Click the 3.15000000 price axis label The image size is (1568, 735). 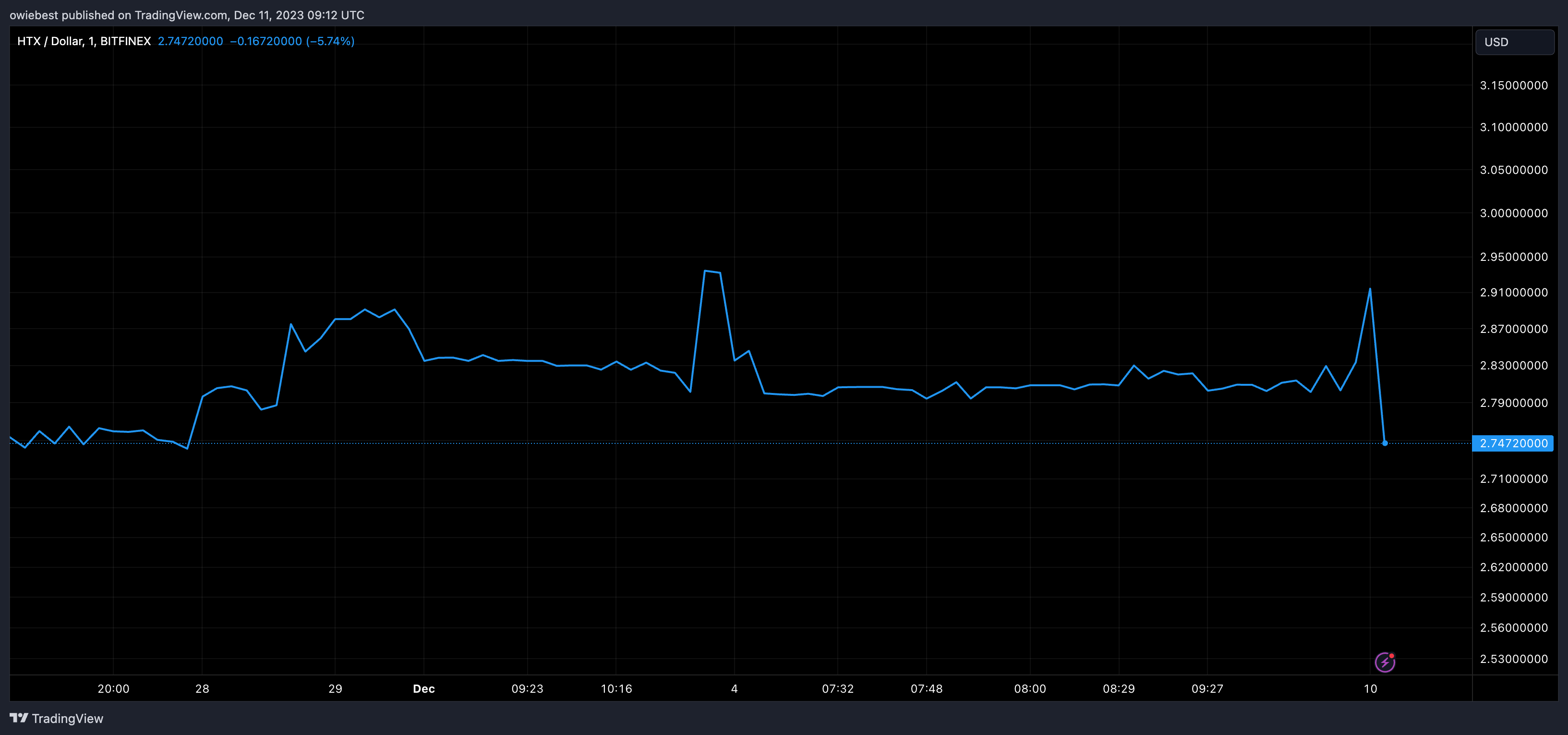(x=1513, y=85)
